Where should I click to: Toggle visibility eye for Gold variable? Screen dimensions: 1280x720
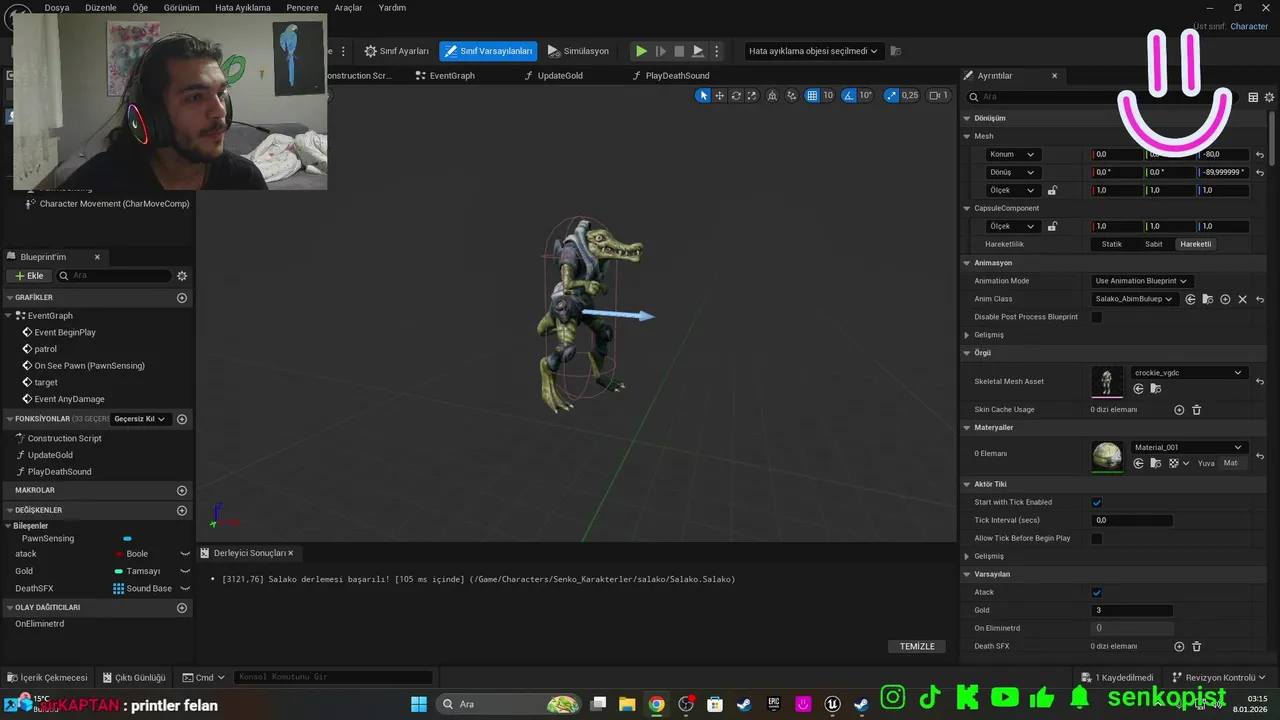coord(185,571)
